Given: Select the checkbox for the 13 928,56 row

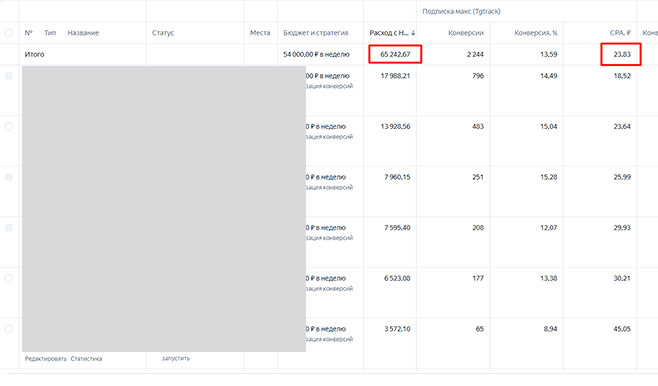Looking at the screenshot, I should [x=8, y=127].
